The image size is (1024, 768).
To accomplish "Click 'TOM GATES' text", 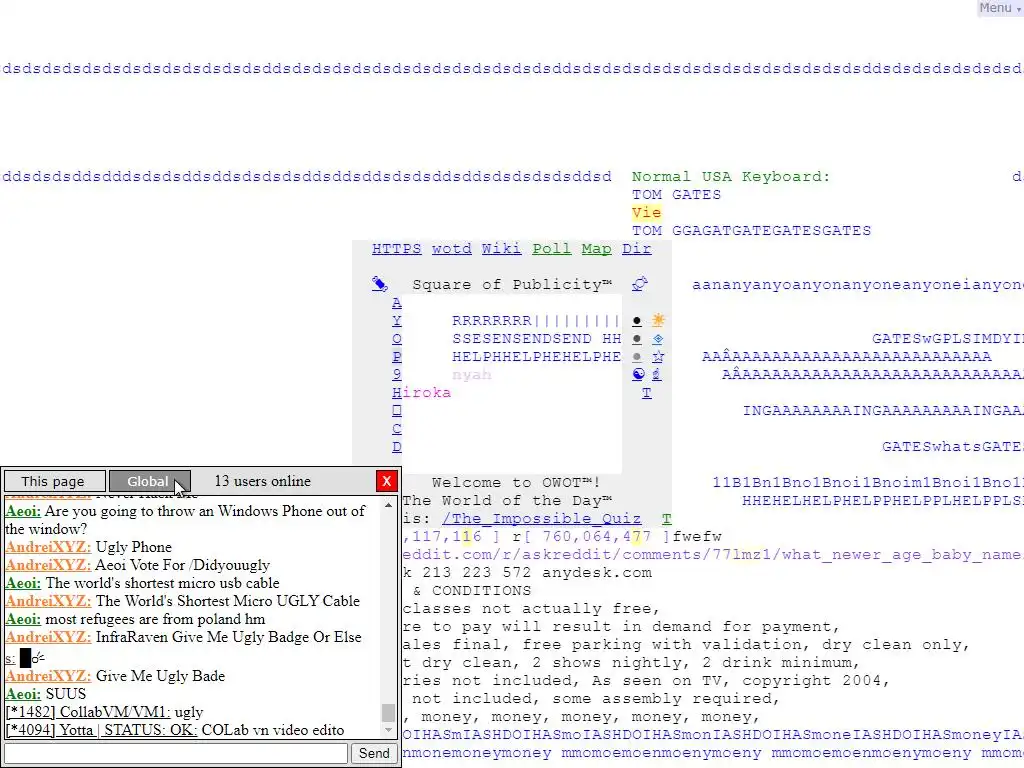I will pyautogui.click(x=677, y=195).
